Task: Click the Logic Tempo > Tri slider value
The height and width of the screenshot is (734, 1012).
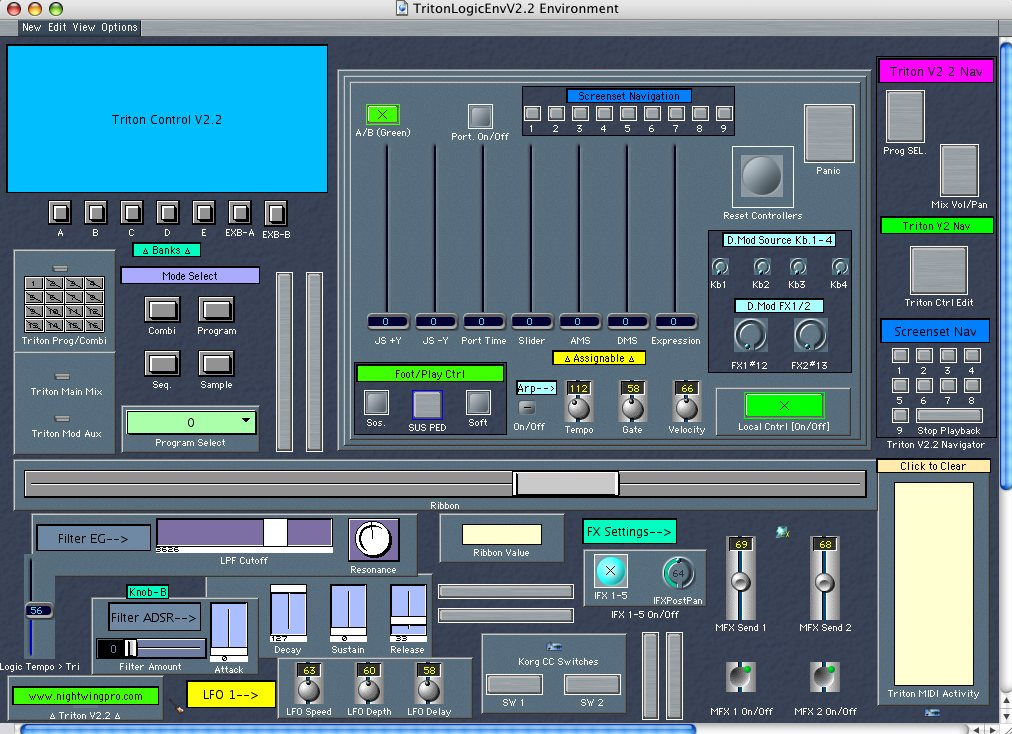Action: click(37, 610)
